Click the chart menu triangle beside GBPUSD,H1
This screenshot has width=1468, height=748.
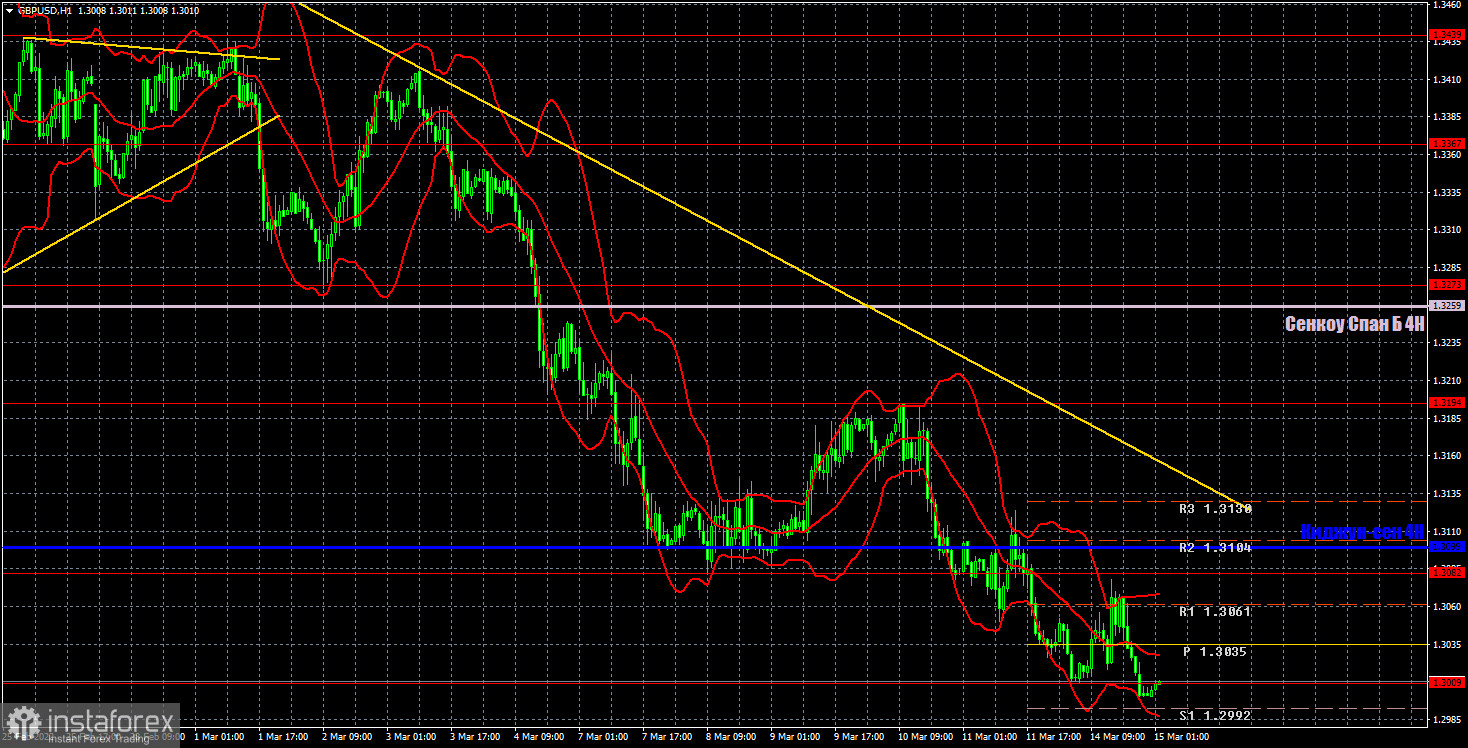click(9, 10)
